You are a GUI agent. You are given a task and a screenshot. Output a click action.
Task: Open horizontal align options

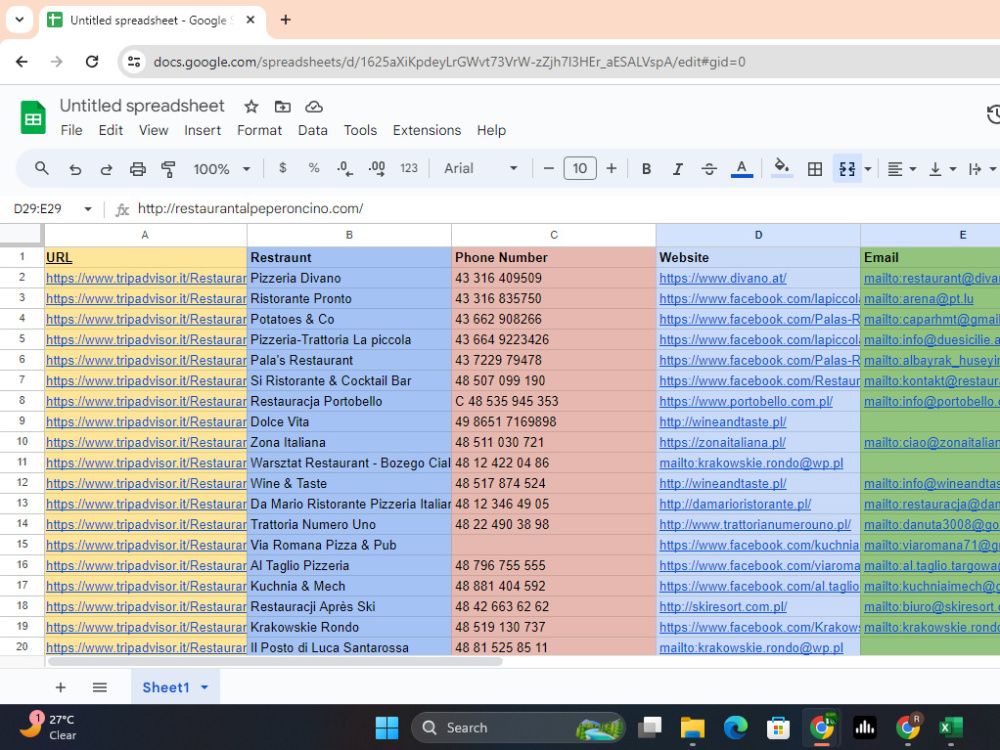click(x=901, y=169)
